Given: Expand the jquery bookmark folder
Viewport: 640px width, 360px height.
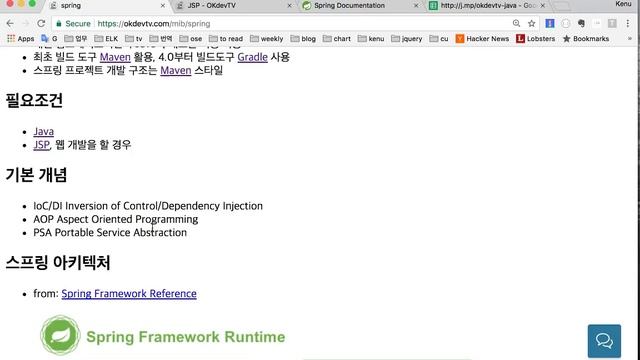Looking at the screenshot, I should tap(407, 39).
